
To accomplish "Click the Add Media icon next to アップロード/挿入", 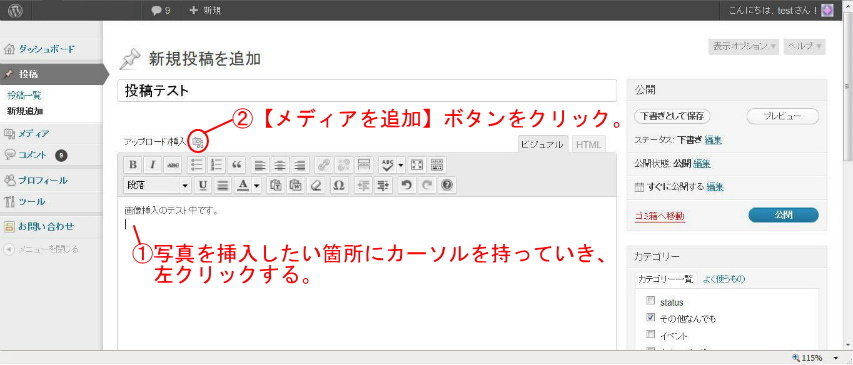I will click(x=199, y=143).
